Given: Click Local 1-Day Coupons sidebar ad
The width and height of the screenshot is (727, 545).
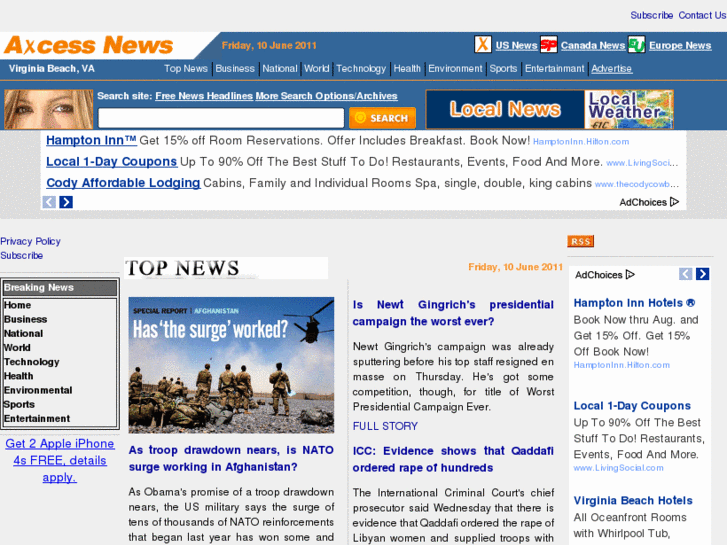Looking at the screenshot, I should click(632, 406).
